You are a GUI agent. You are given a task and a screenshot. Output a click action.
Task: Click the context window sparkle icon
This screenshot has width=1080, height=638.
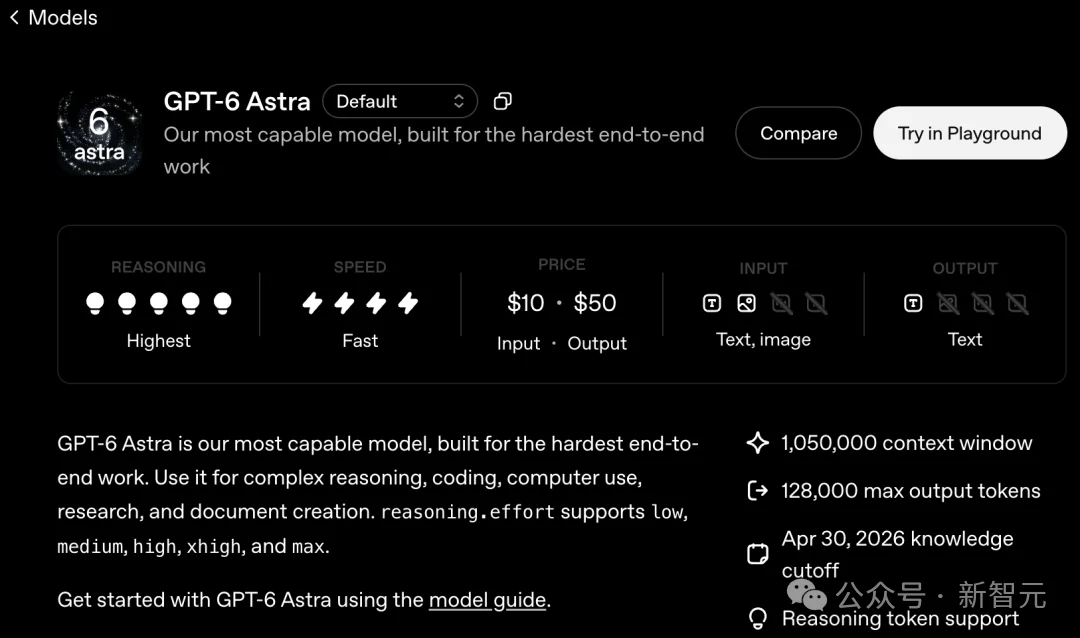coord(758,442)
